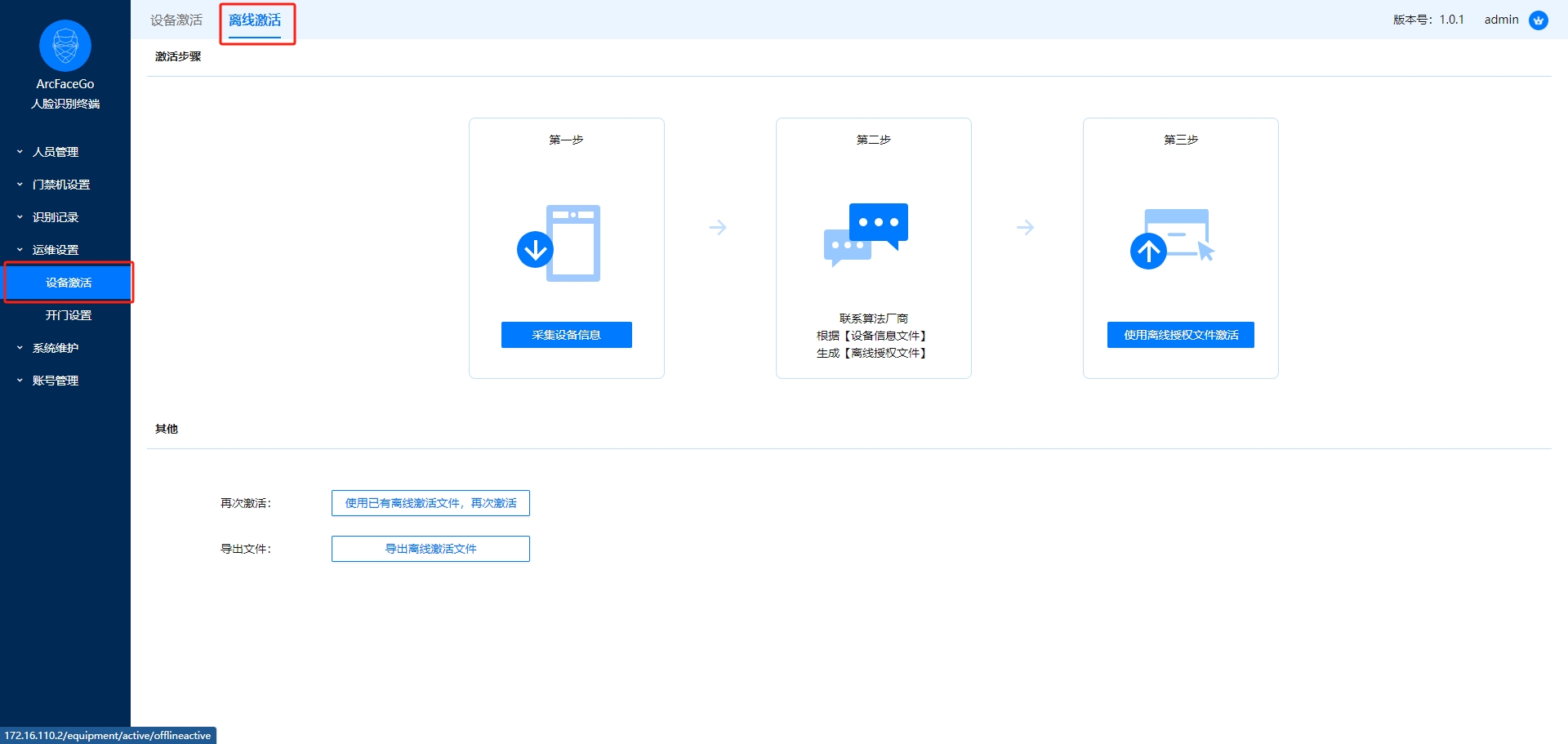The image size is (1568, 744).
Task: Click the admin username text
Action: pyautogui.click(x=1501, y=20)
